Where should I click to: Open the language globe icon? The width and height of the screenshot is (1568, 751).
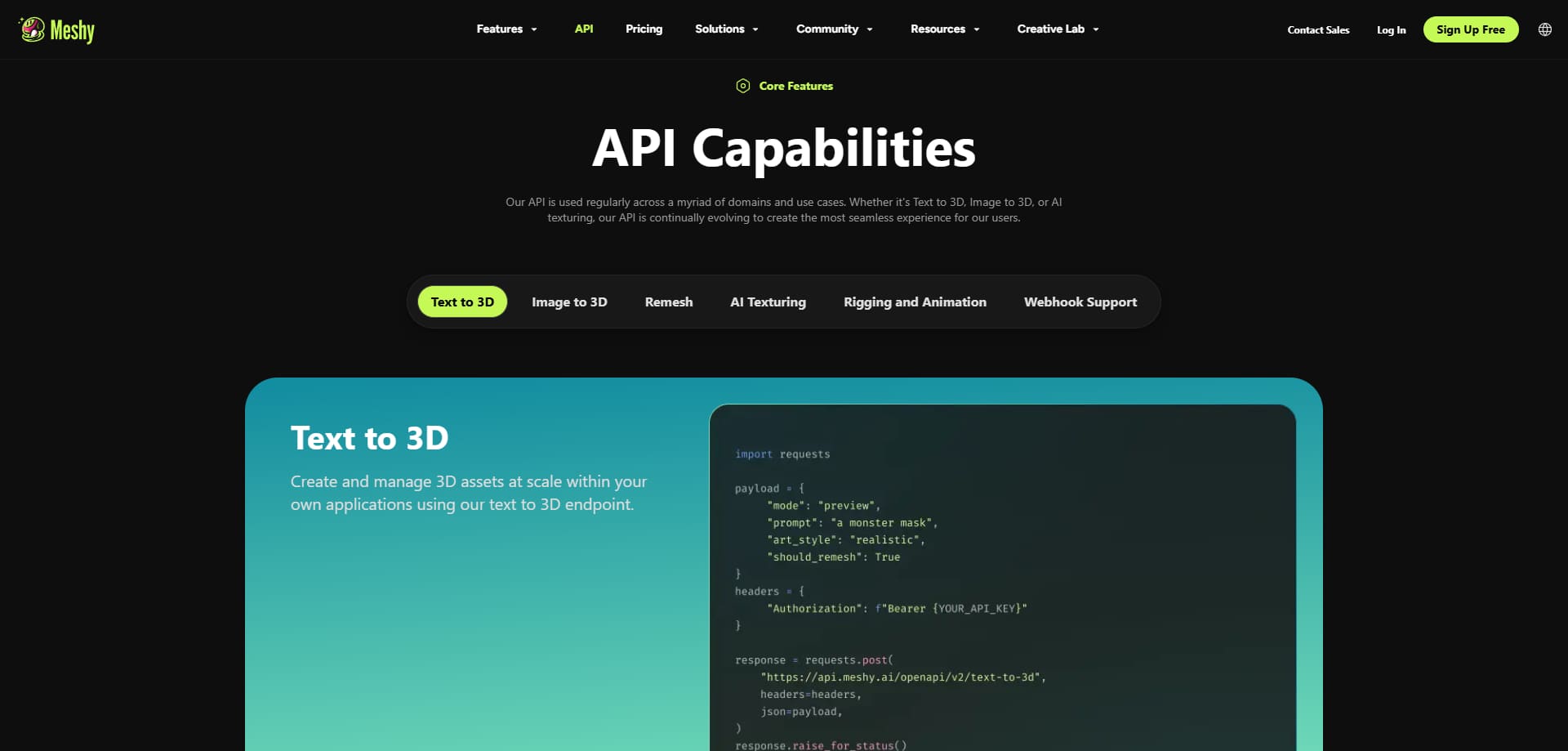tap(1545, 29)
